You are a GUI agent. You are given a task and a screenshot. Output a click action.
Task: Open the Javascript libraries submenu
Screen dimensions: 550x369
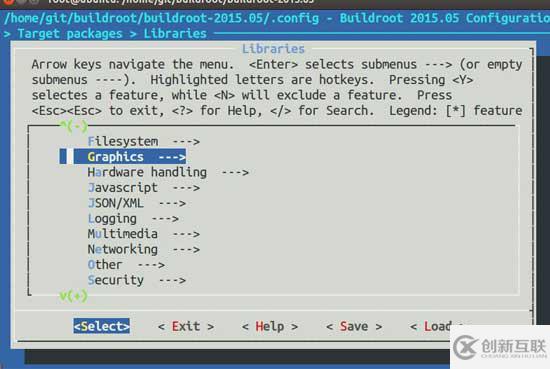[144, 188]
